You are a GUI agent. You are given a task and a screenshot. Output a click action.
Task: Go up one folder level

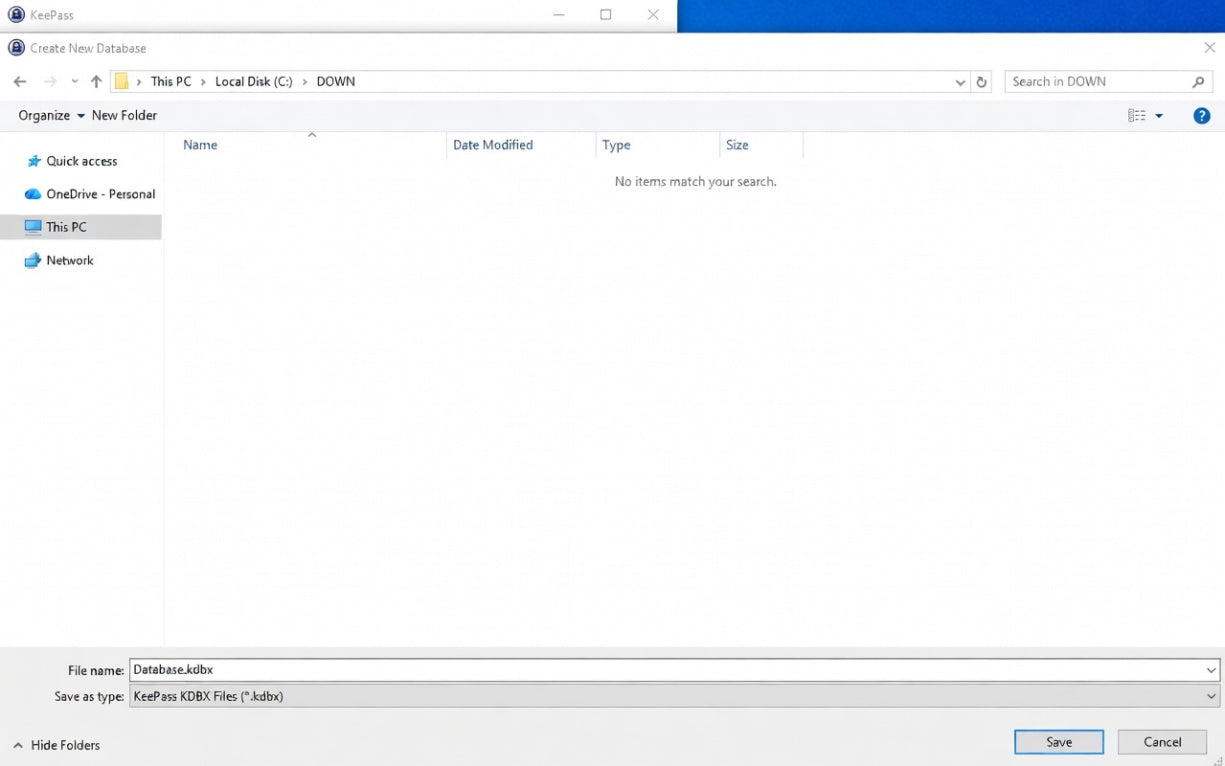point(96,82)
